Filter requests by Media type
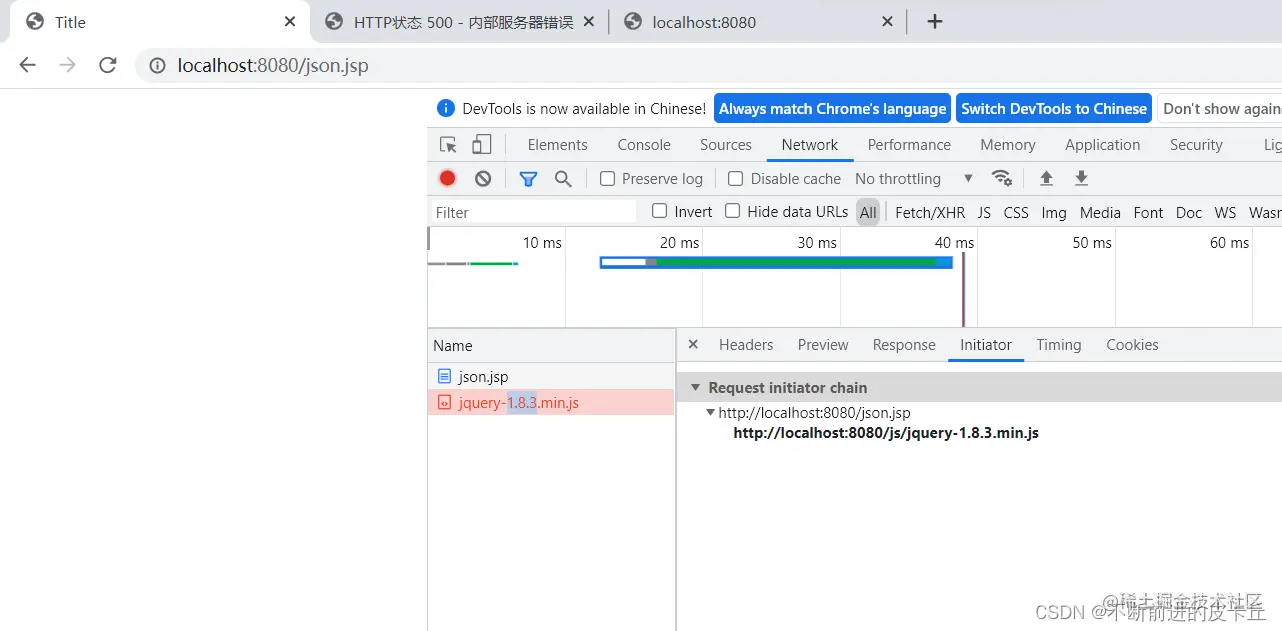 (1100, 212)
